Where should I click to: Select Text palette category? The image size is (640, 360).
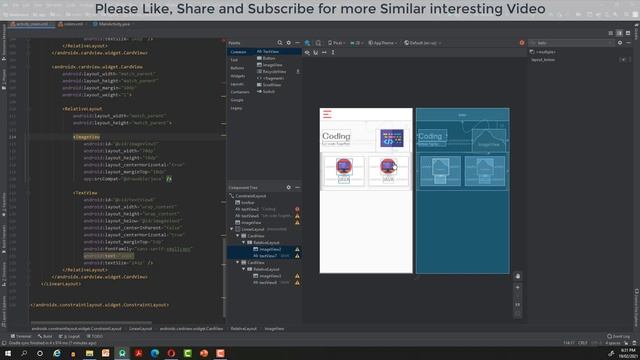point(234,60)
